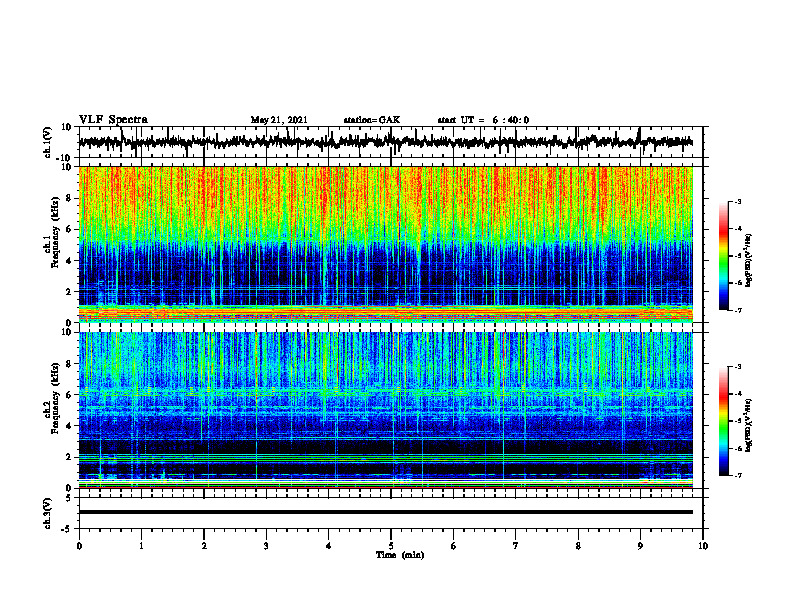Click the "ch.3(V)" axis label
Image resolution: width=792 pixels, height=612 pixels.
click(x=48, y=513)
